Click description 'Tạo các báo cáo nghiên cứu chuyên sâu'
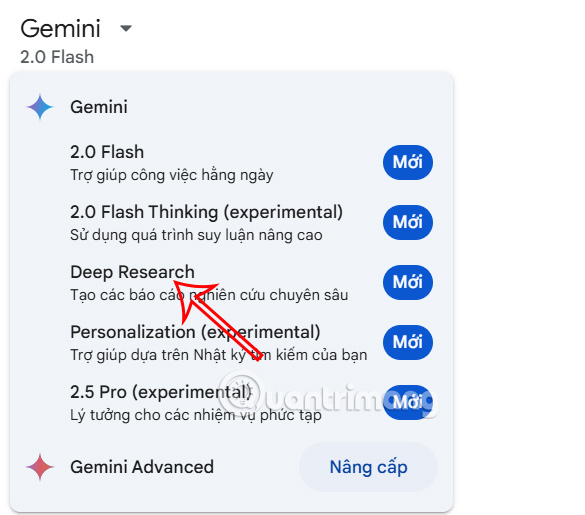 [209, 295]
